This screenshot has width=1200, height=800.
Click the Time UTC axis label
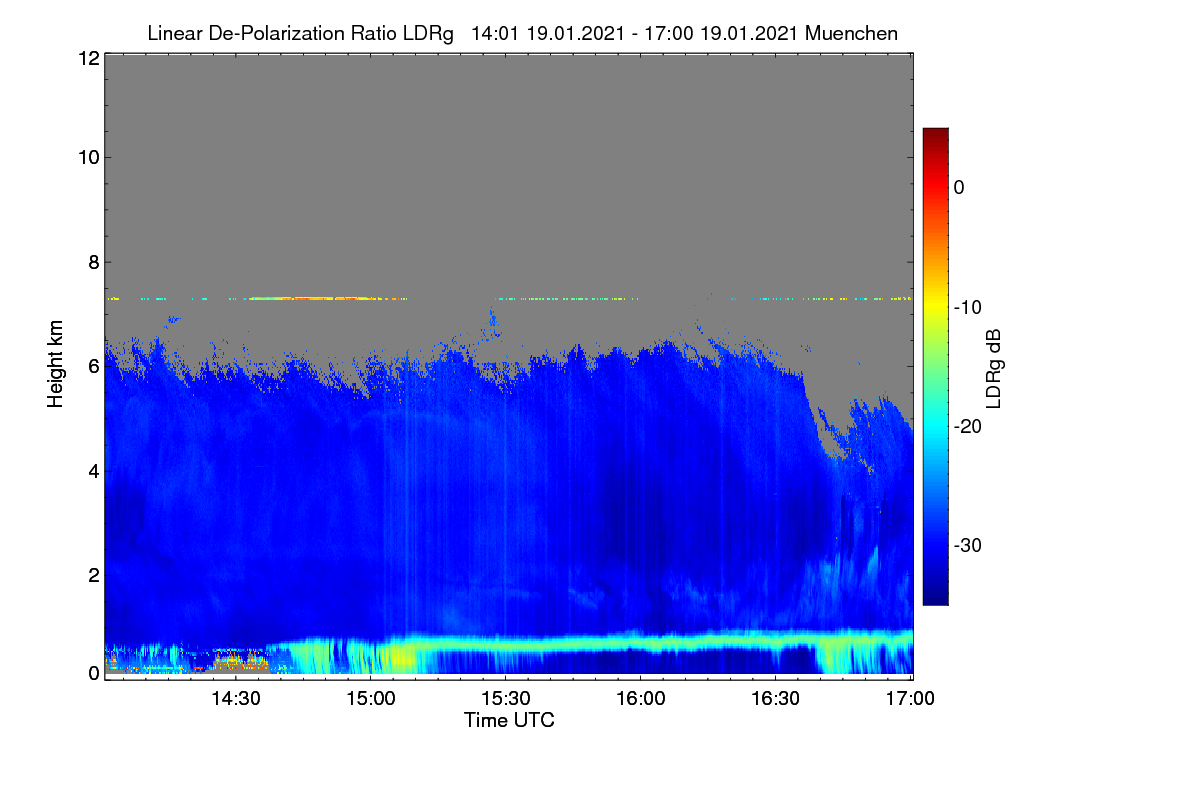coord(509,720)
